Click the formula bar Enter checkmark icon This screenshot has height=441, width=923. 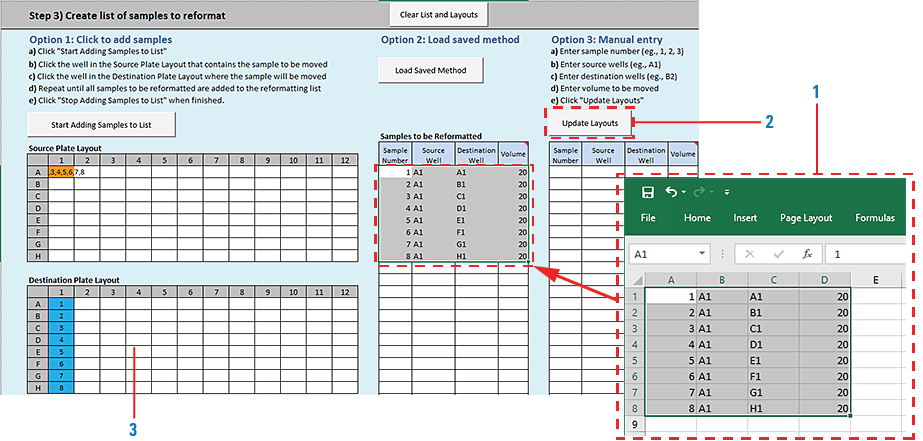pos(778,254)
